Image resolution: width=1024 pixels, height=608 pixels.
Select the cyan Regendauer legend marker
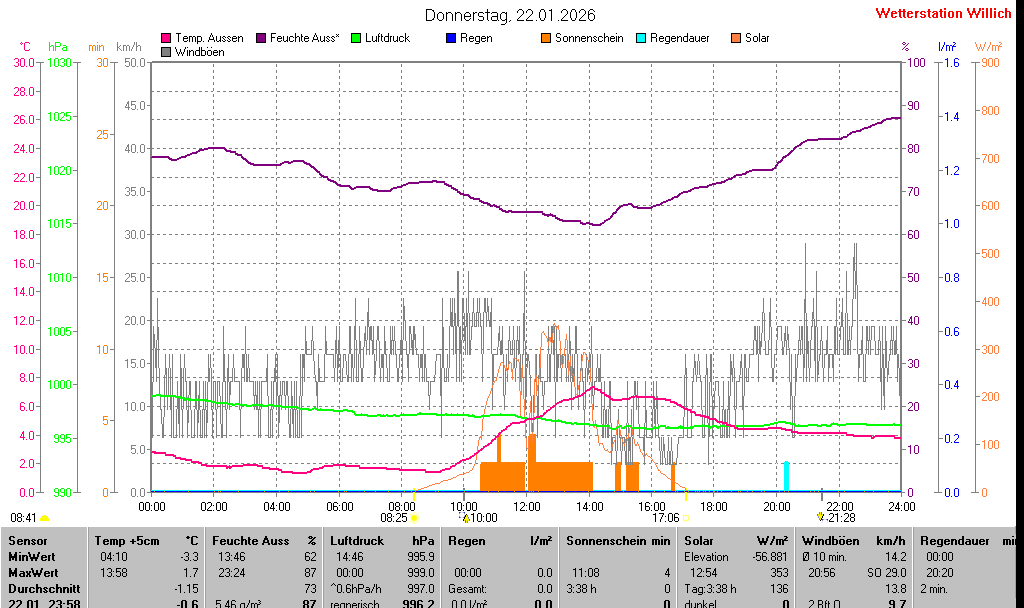[x=641, y=38]
